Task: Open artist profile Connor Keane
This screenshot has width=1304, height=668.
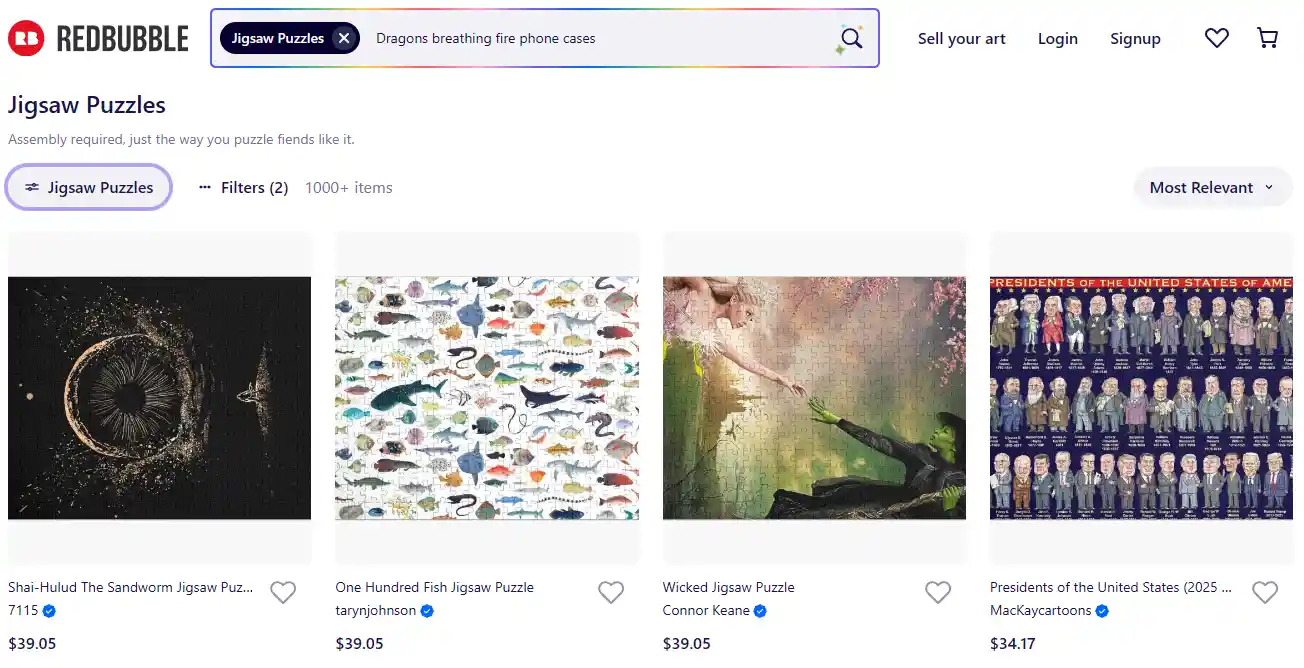Action: (706, 610)
